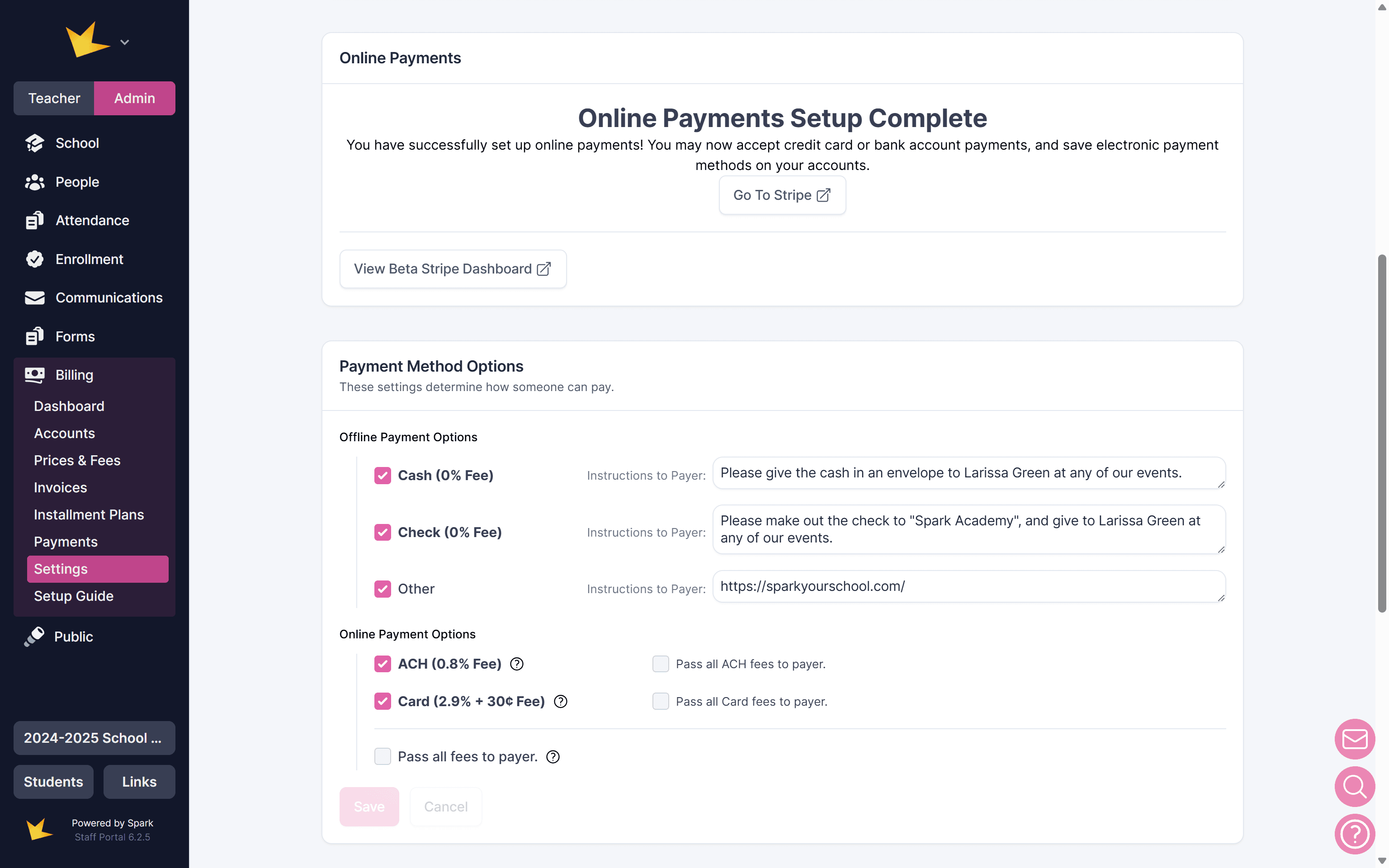
Task: Click the page vertical scrollbar thumb
Action: (1381, 434)
